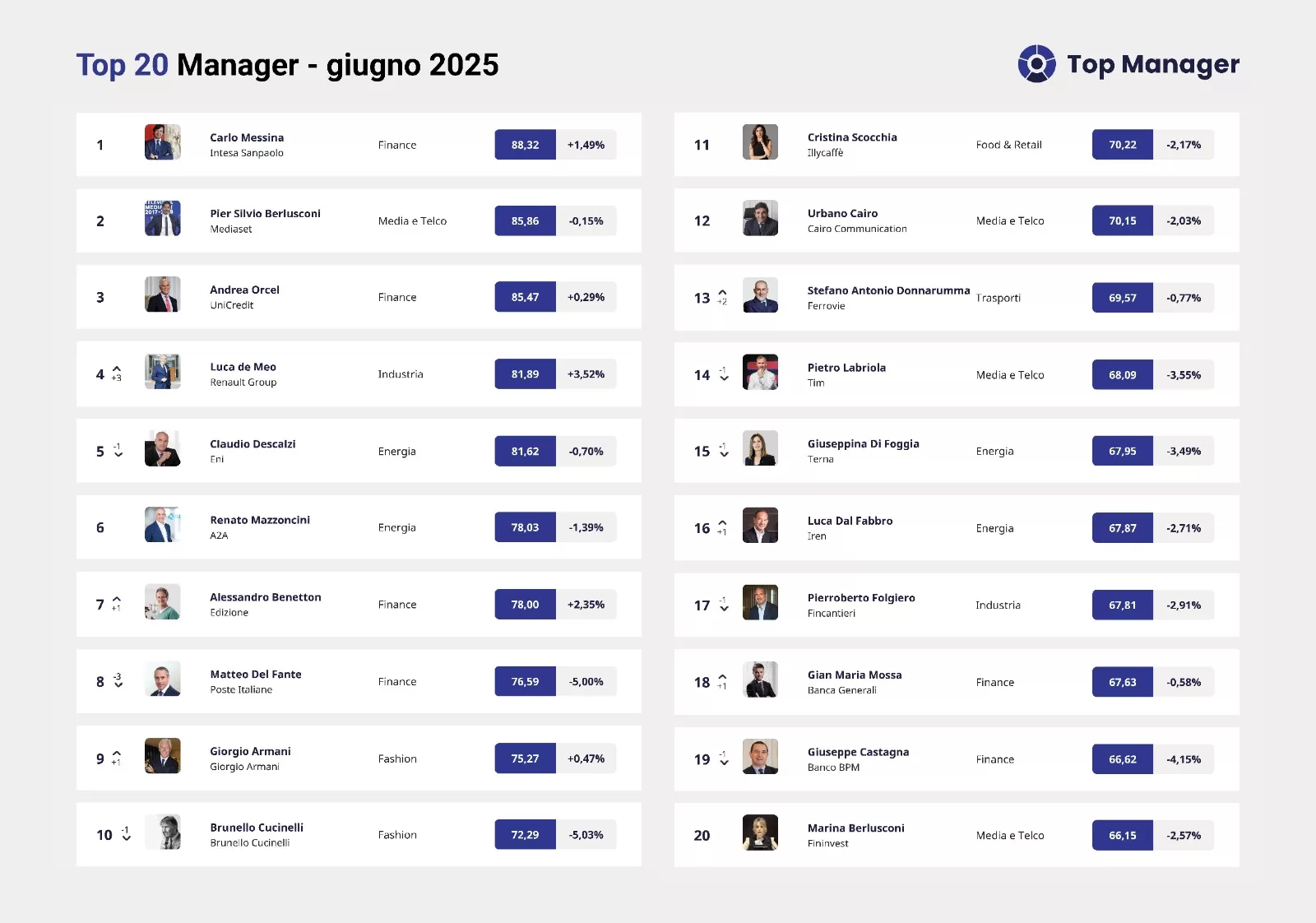
Task: Click the -5,03% change for Brunello Cucinelli
Action: (x=586, y=835)
